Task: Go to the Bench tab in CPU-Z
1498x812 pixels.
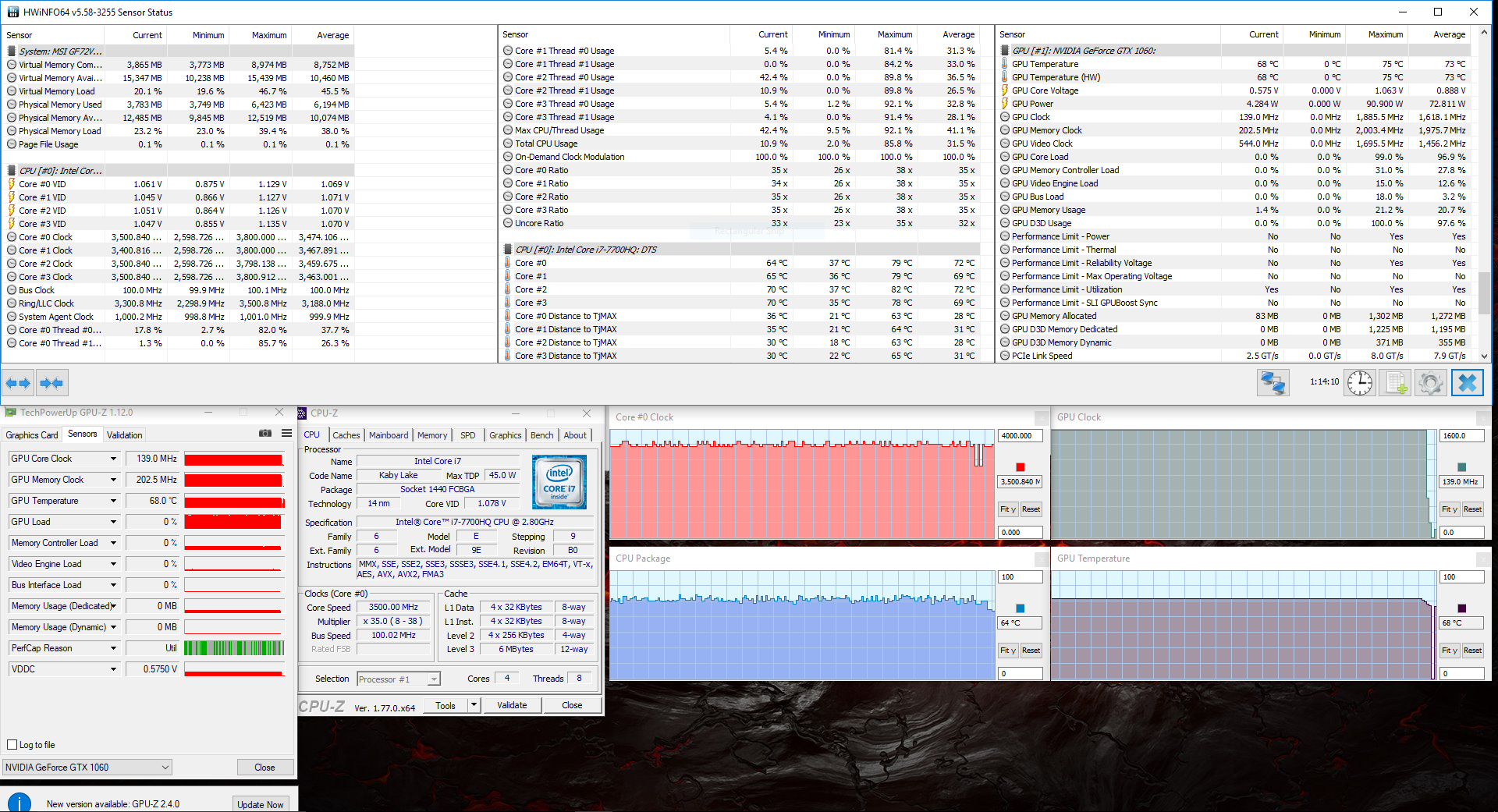Action: coord(542,435)
